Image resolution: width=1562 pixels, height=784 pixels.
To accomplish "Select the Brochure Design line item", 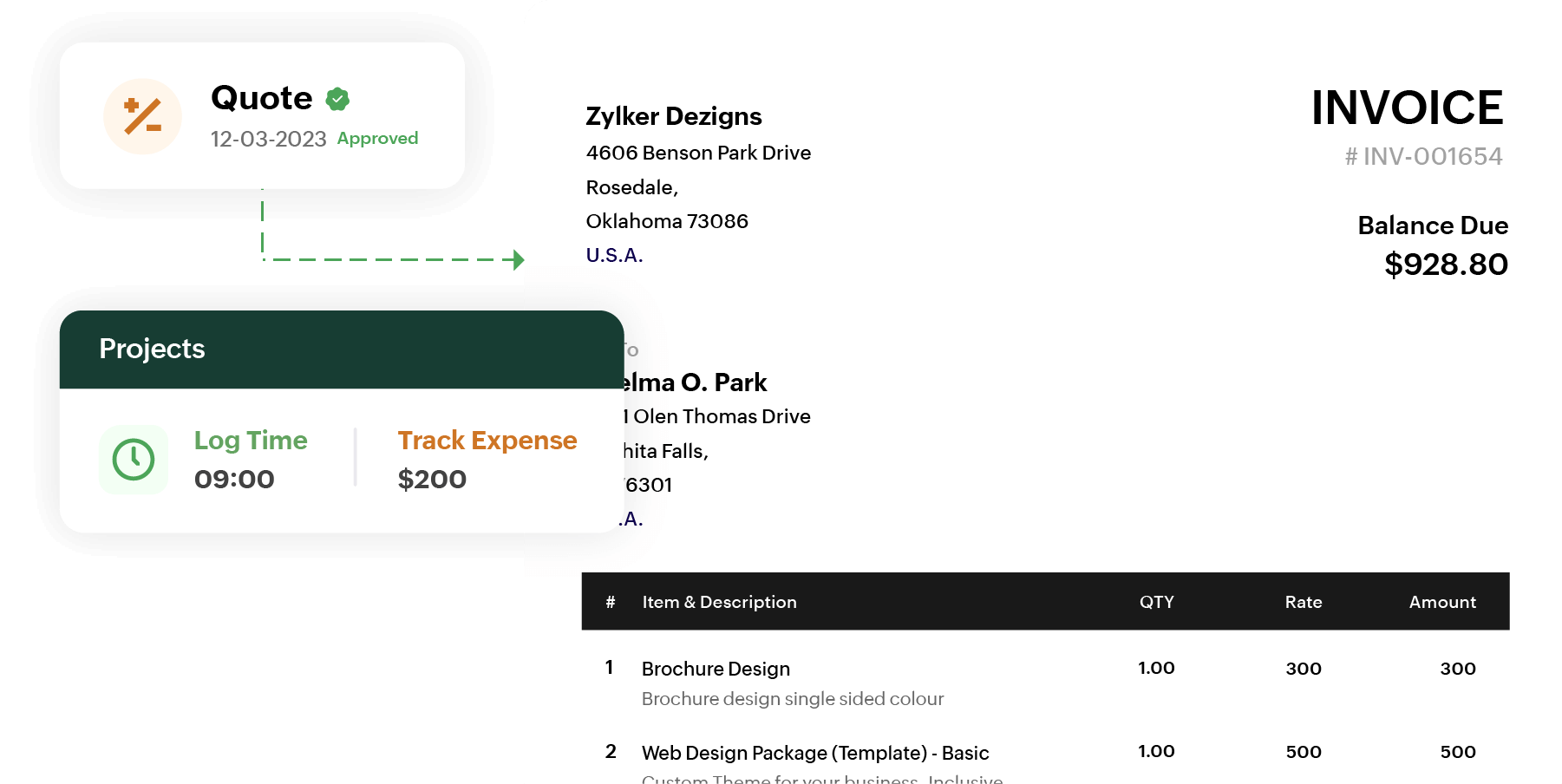I will click(716, 669).
